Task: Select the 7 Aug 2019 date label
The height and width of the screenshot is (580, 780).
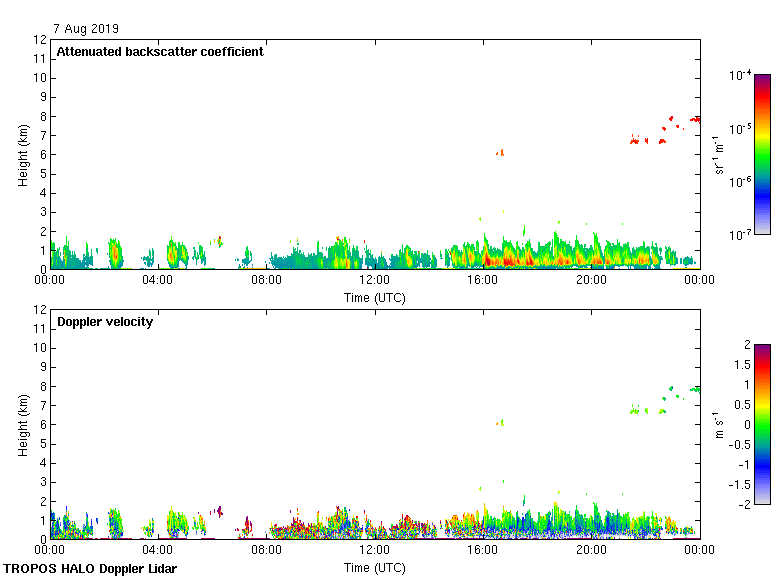Action: tap(89, 29)
